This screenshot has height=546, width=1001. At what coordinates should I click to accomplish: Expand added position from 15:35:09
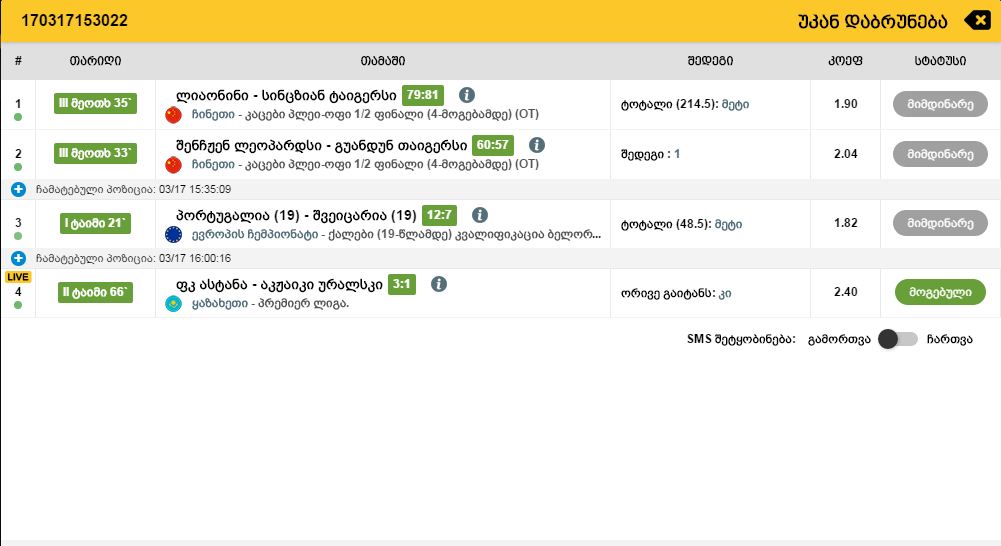[x=18, y=189]
